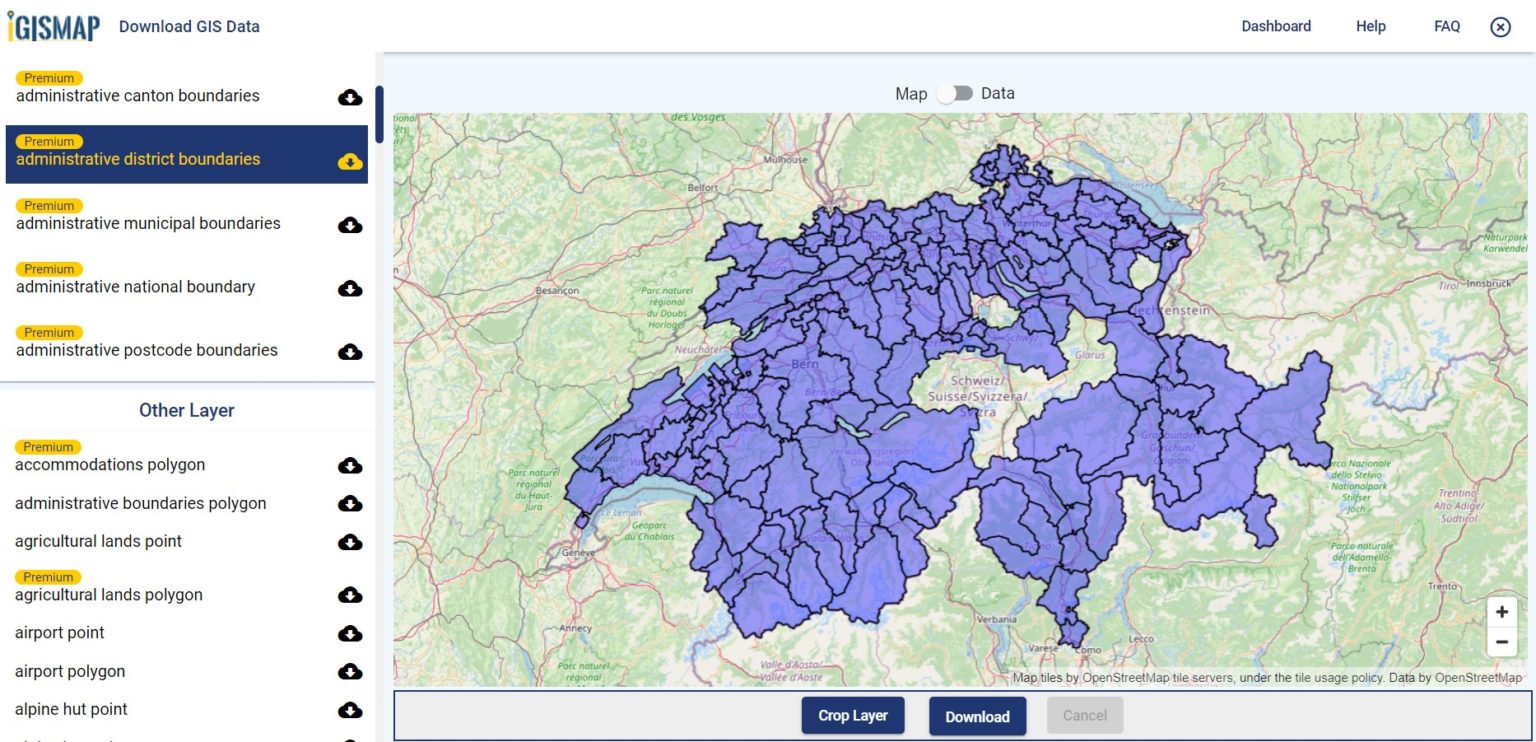
Task: Download administrative canton boundaries via cloud icon
Action: [x=350, y=97]
